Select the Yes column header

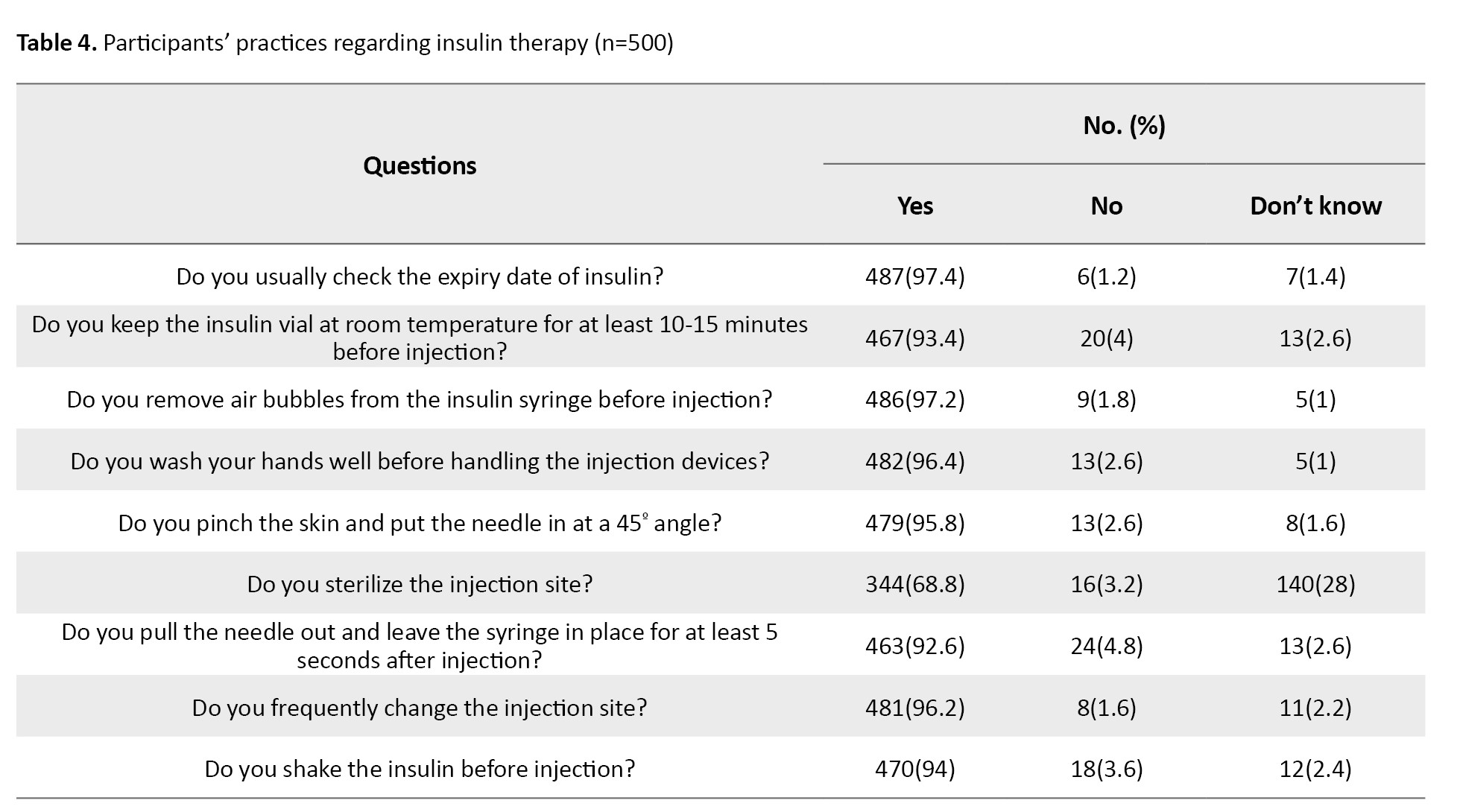point(914,206)
